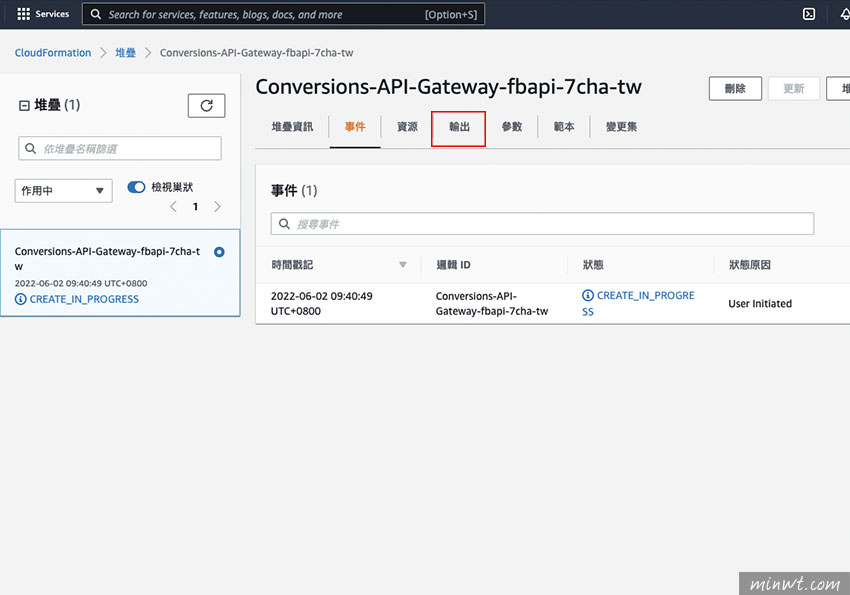
Task: Go to next page of stacks
Action: point(217,206)
